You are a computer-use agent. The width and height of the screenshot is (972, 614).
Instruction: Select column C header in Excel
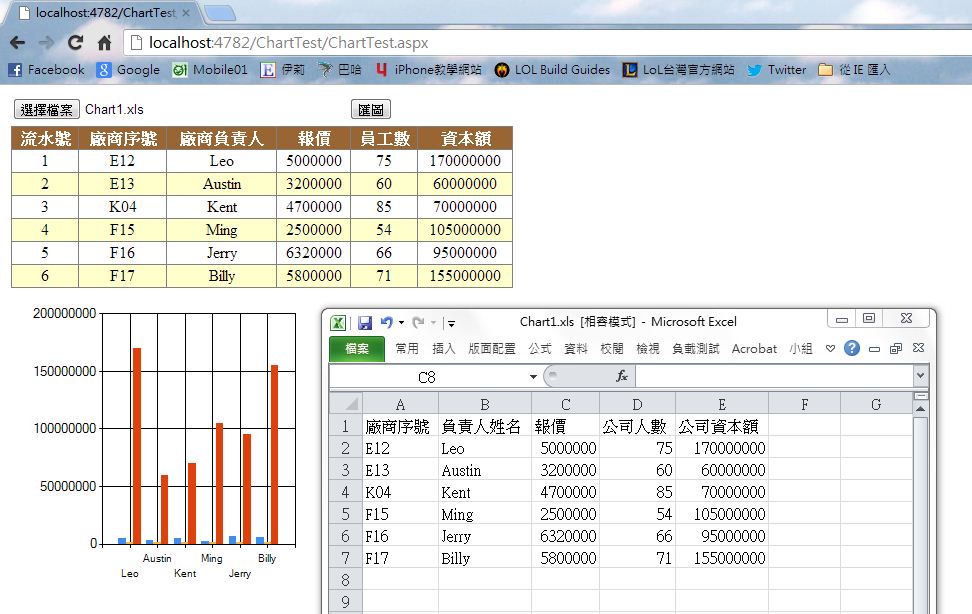(x=565, y=404)
